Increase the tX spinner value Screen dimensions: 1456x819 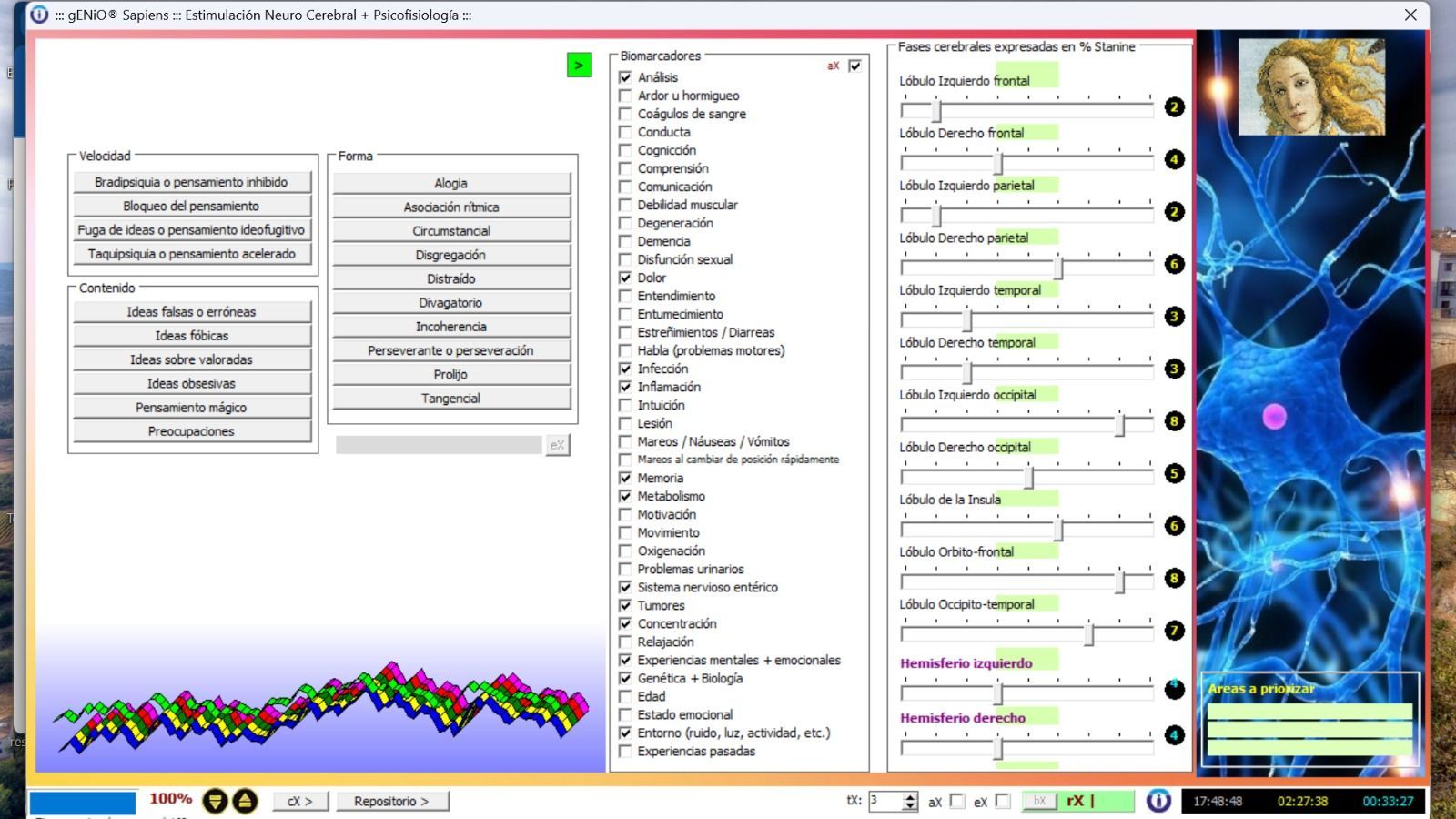click(910, 796)
